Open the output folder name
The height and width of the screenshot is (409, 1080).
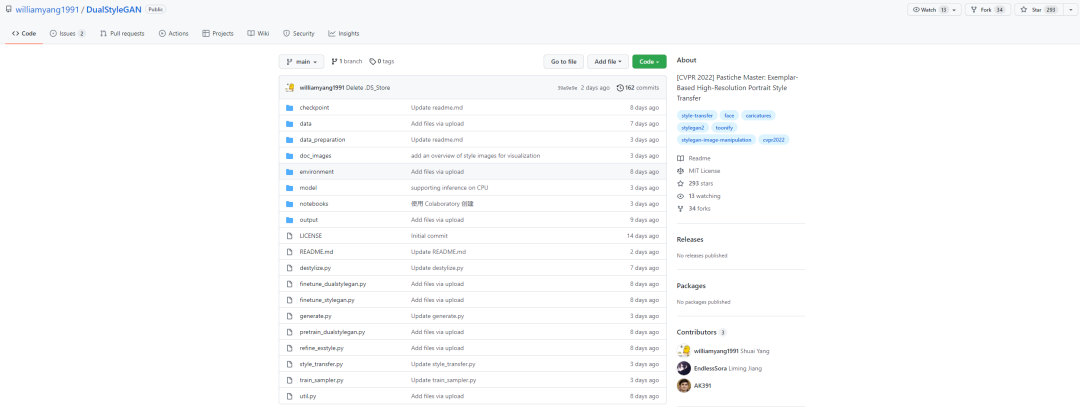coord(309,220)
